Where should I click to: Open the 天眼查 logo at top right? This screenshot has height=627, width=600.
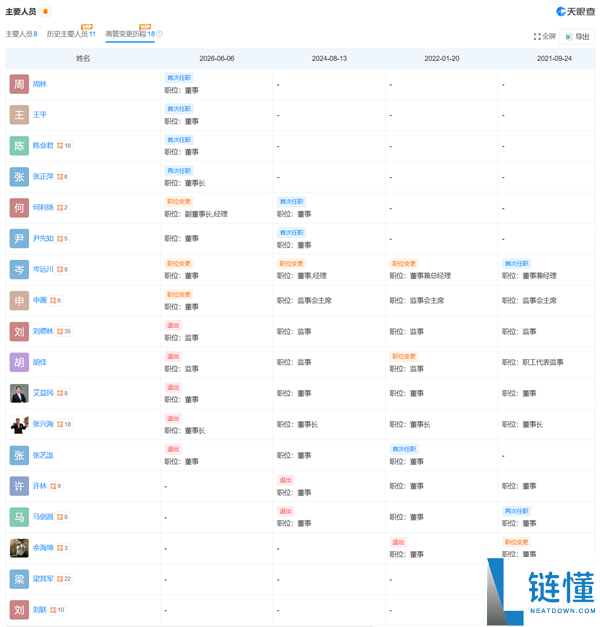(576, 12)
